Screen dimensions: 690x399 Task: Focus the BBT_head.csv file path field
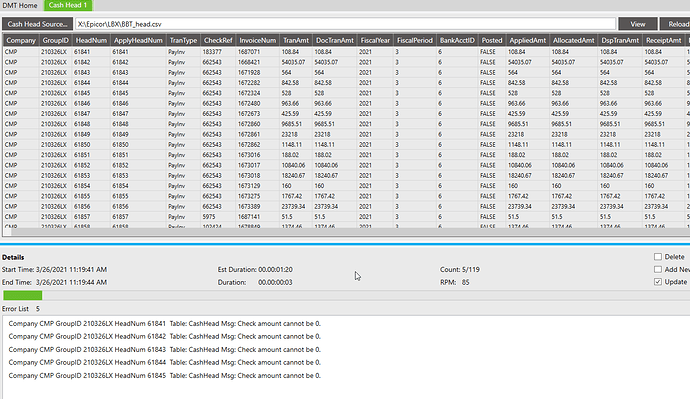[x=345, y=24]
